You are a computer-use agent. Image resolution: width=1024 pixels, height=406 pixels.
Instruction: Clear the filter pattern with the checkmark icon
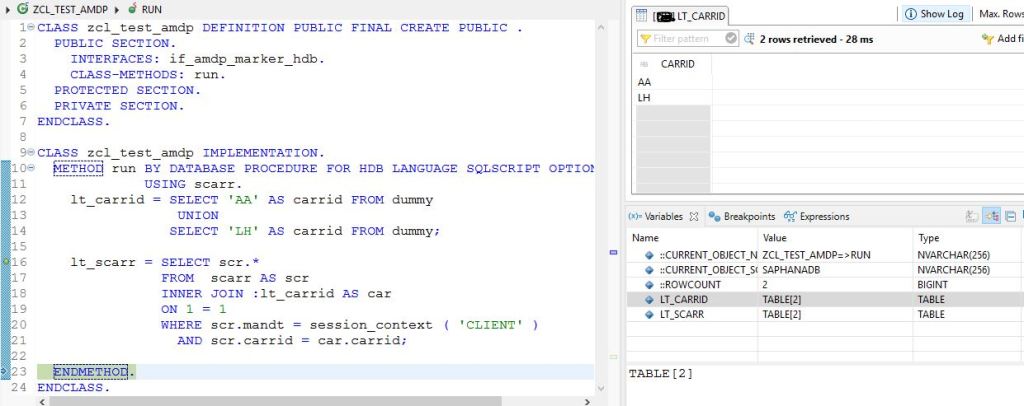coord(732,38)
